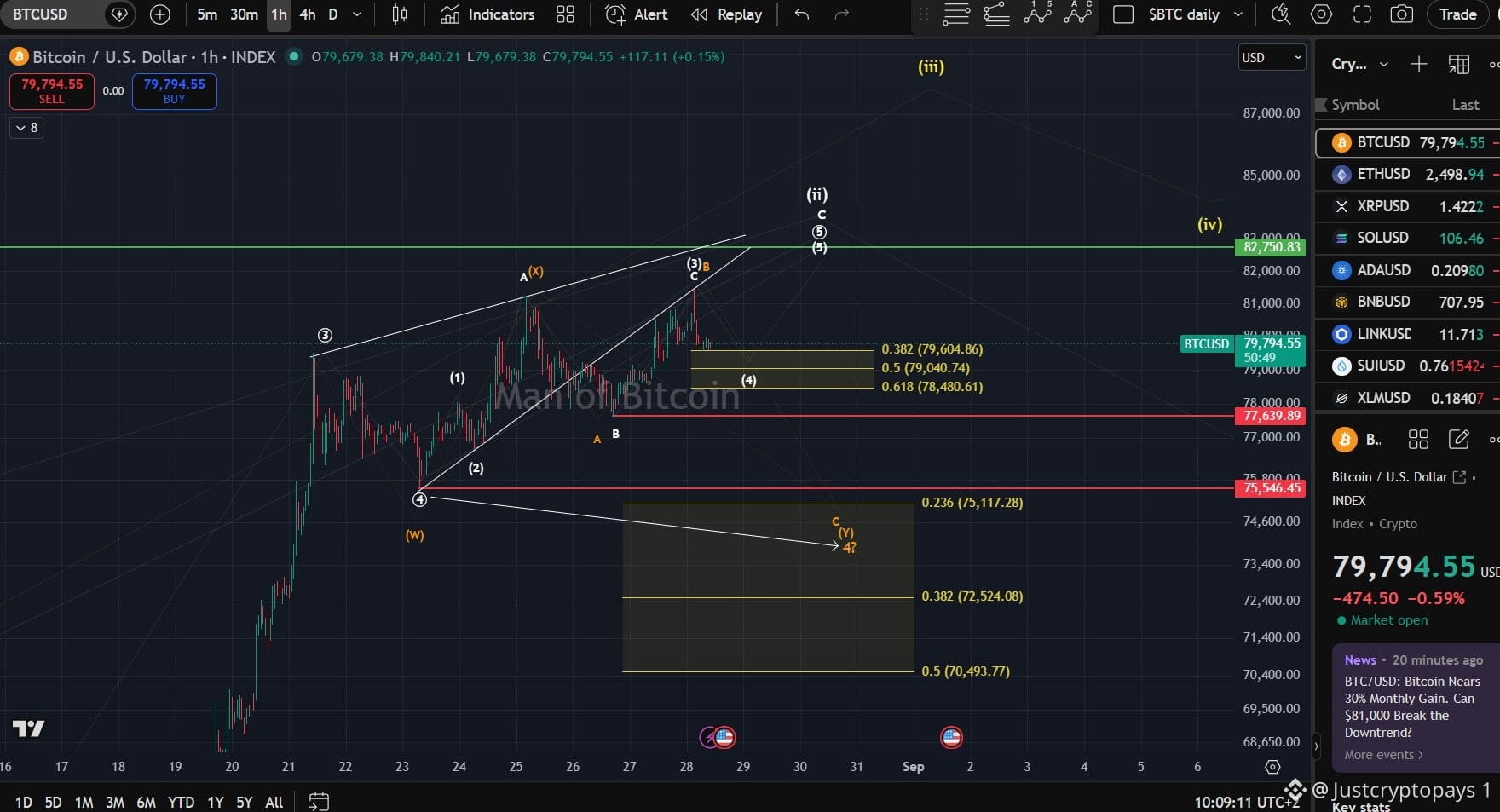Select the 1h timeframe
Image resolution: width=1500 pixels, height=812 pixels.
(279, 14)
